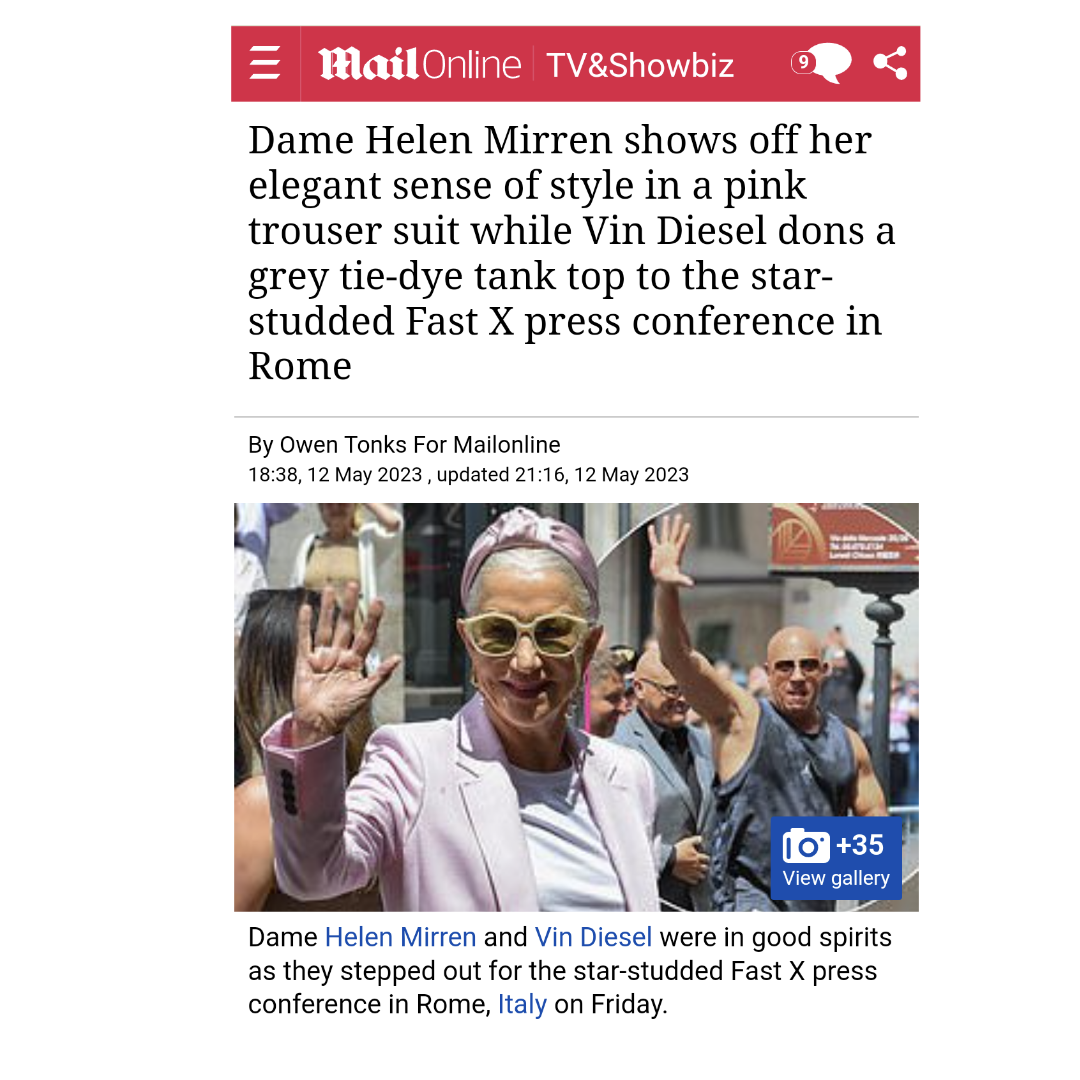This screenshot has width=1080, height=1080.
Task: Follow the Vin Diesel link
Action: (x=593, y=937)
